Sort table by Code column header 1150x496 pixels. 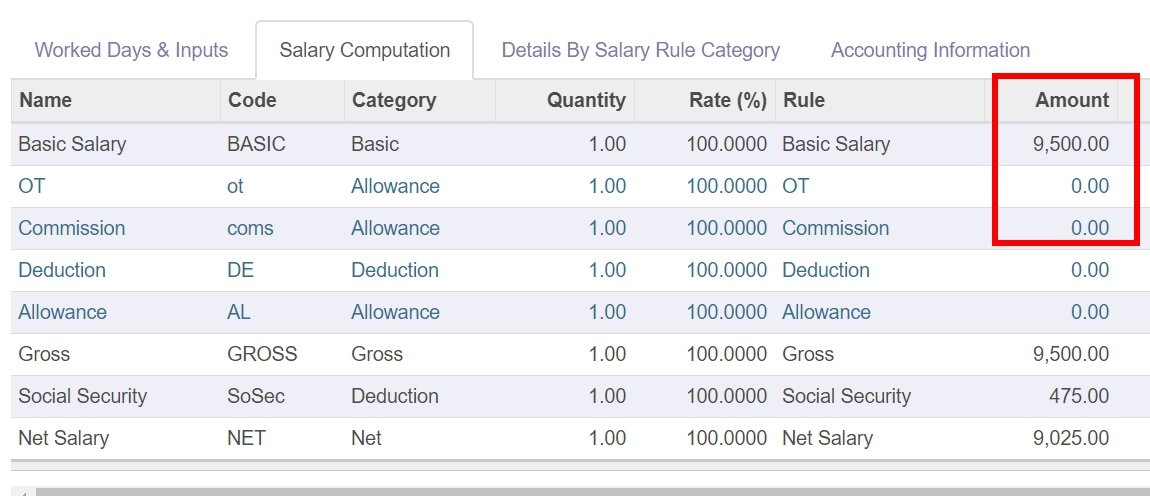click(252, 100)
